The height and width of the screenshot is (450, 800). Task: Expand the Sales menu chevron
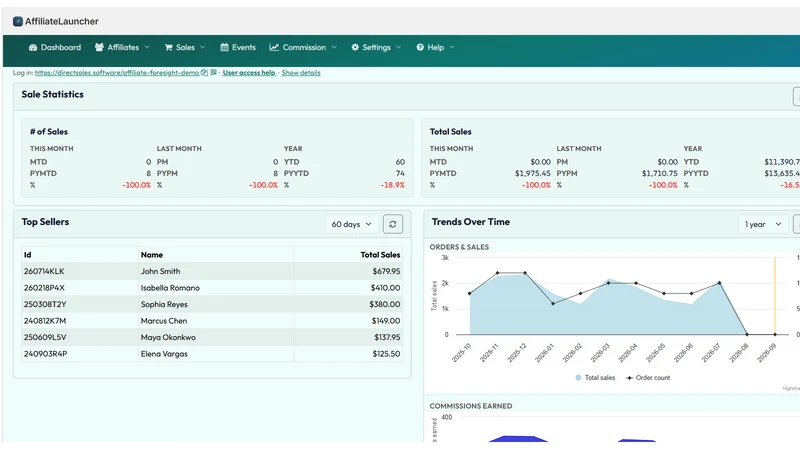(203, 47)
